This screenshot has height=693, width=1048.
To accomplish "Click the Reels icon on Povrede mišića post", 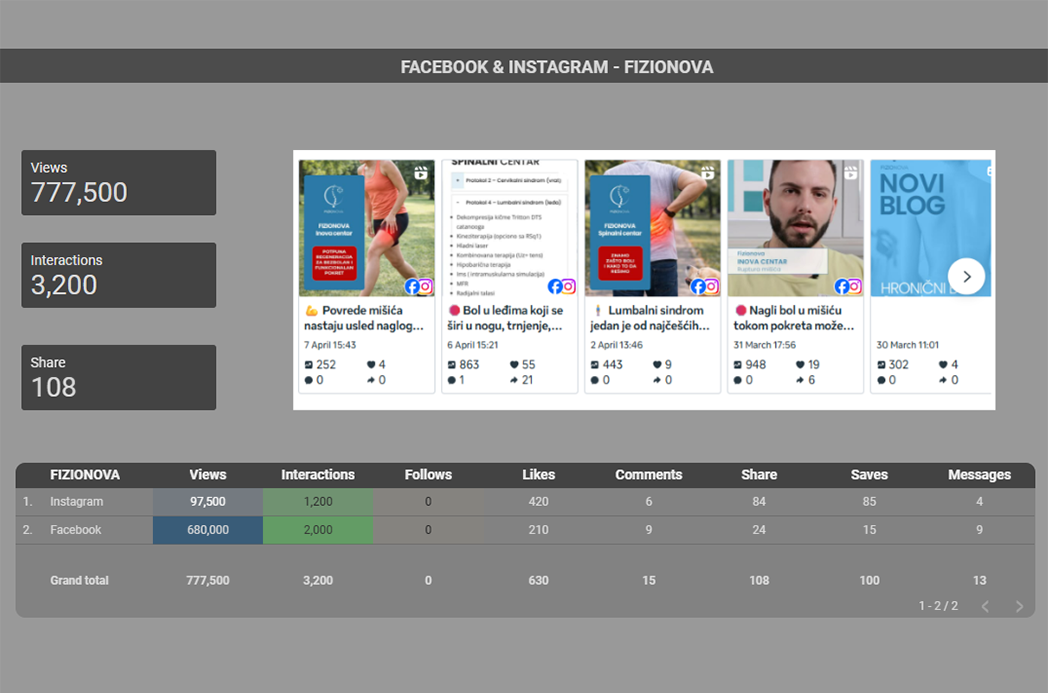I will click(x=420, y=173).
